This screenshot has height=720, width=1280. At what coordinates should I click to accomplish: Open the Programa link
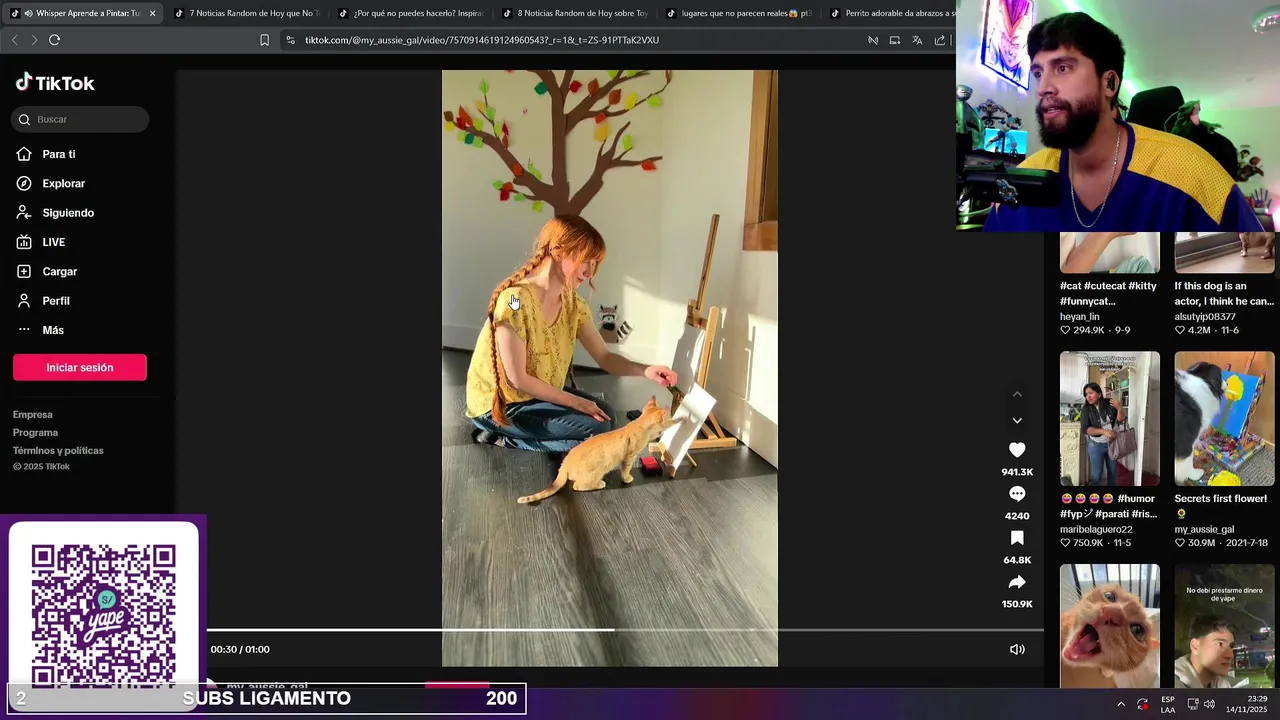36,432
